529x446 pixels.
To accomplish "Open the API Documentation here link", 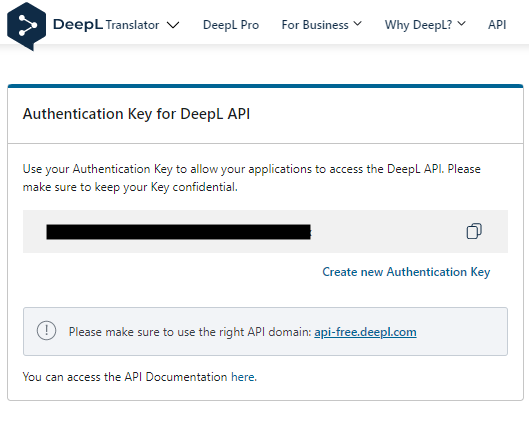I will 243,377.
